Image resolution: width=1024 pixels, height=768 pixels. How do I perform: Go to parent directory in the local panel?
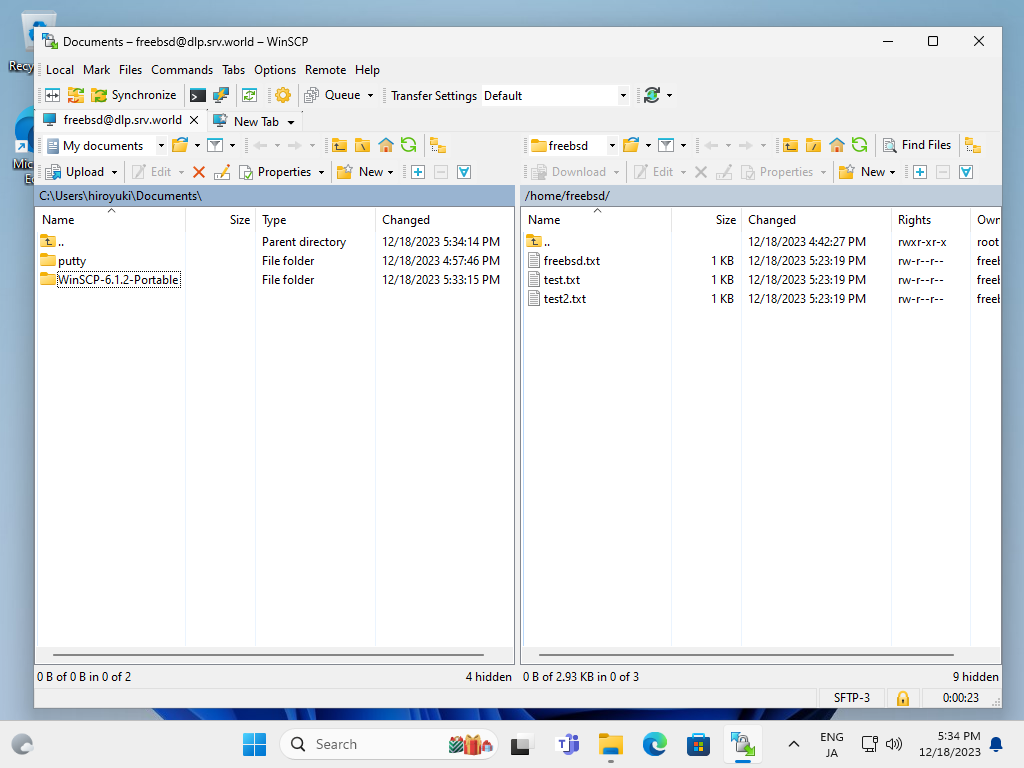click(x=339, y=145)
